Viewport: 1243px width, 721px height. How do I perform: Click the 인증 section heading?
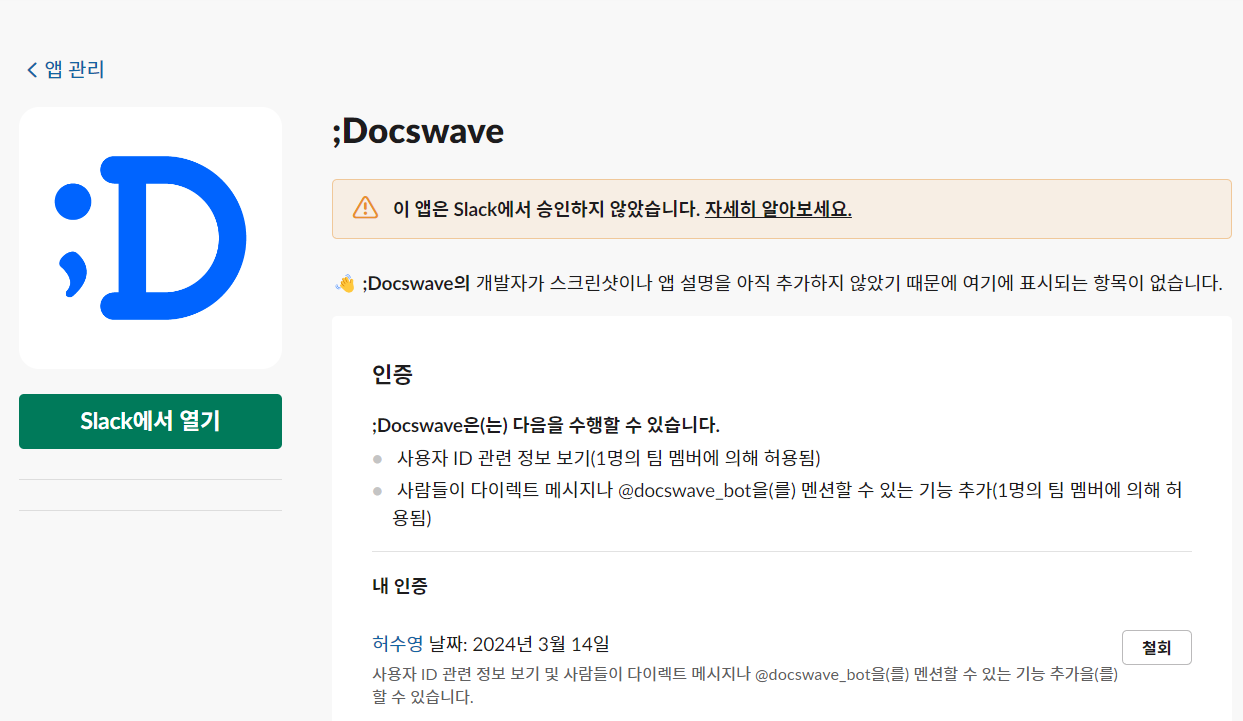pyautogui.click(x=392, y=375)
